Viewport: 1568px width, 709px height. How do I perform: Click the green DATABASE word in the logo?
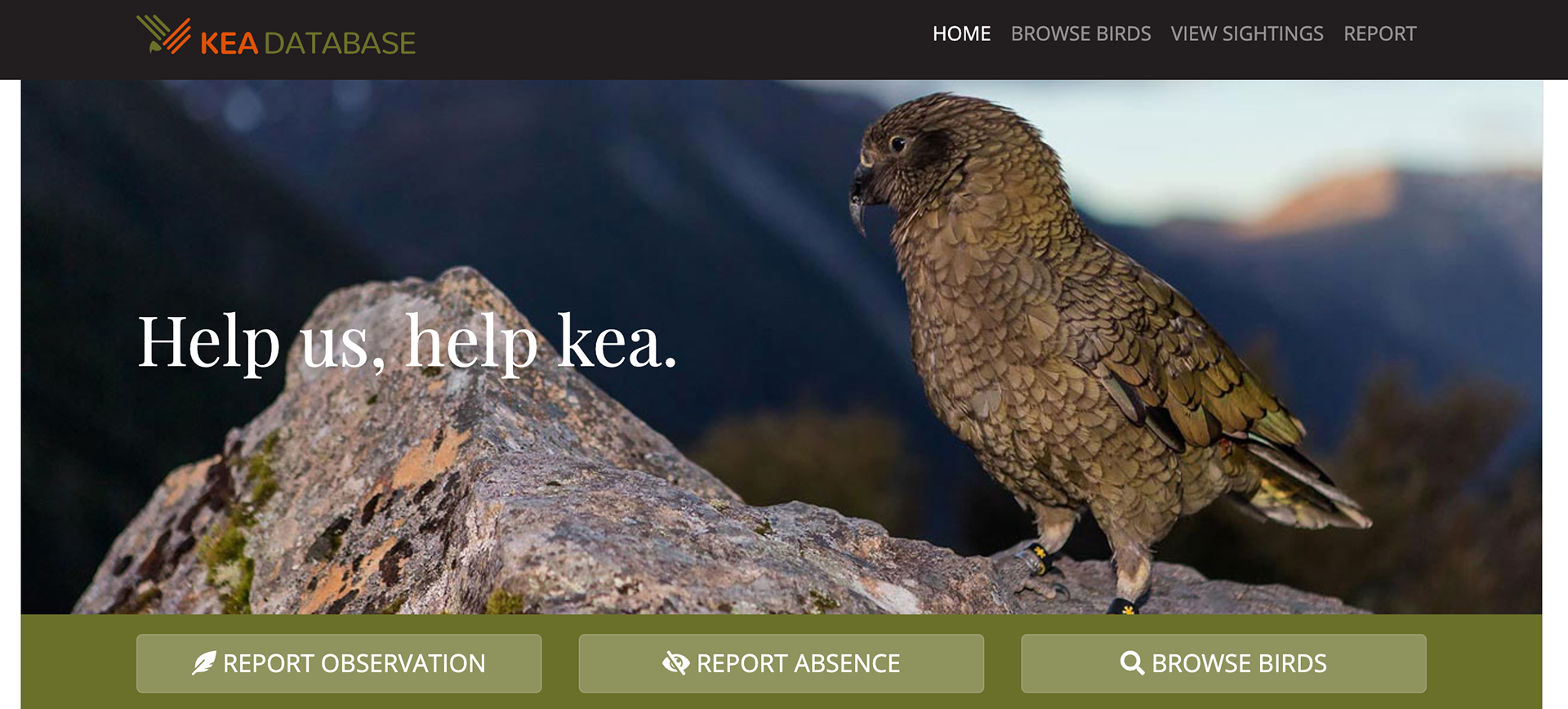[340, 42]
